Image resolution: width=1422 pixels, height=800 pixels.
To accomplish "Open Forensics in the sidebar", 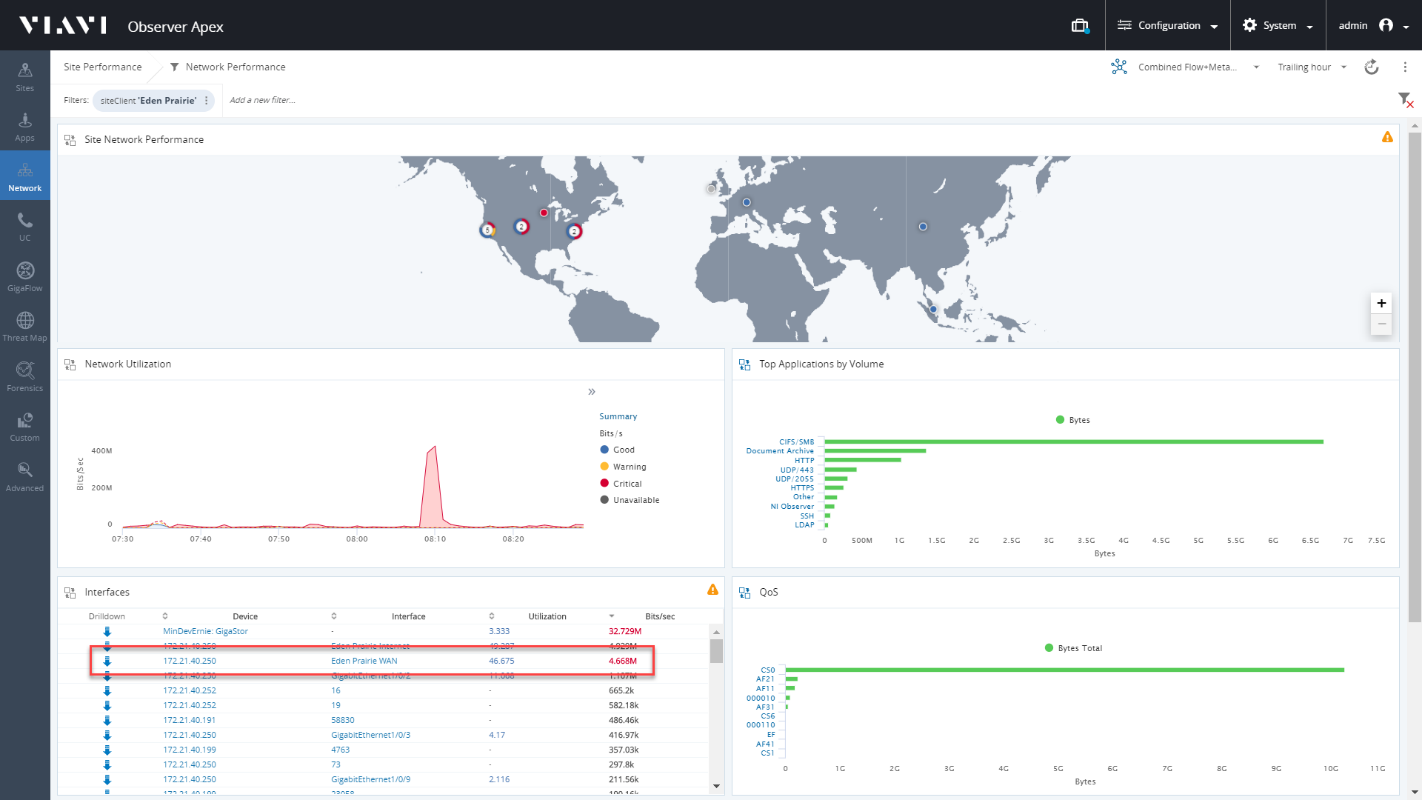I will pos(25,375).
